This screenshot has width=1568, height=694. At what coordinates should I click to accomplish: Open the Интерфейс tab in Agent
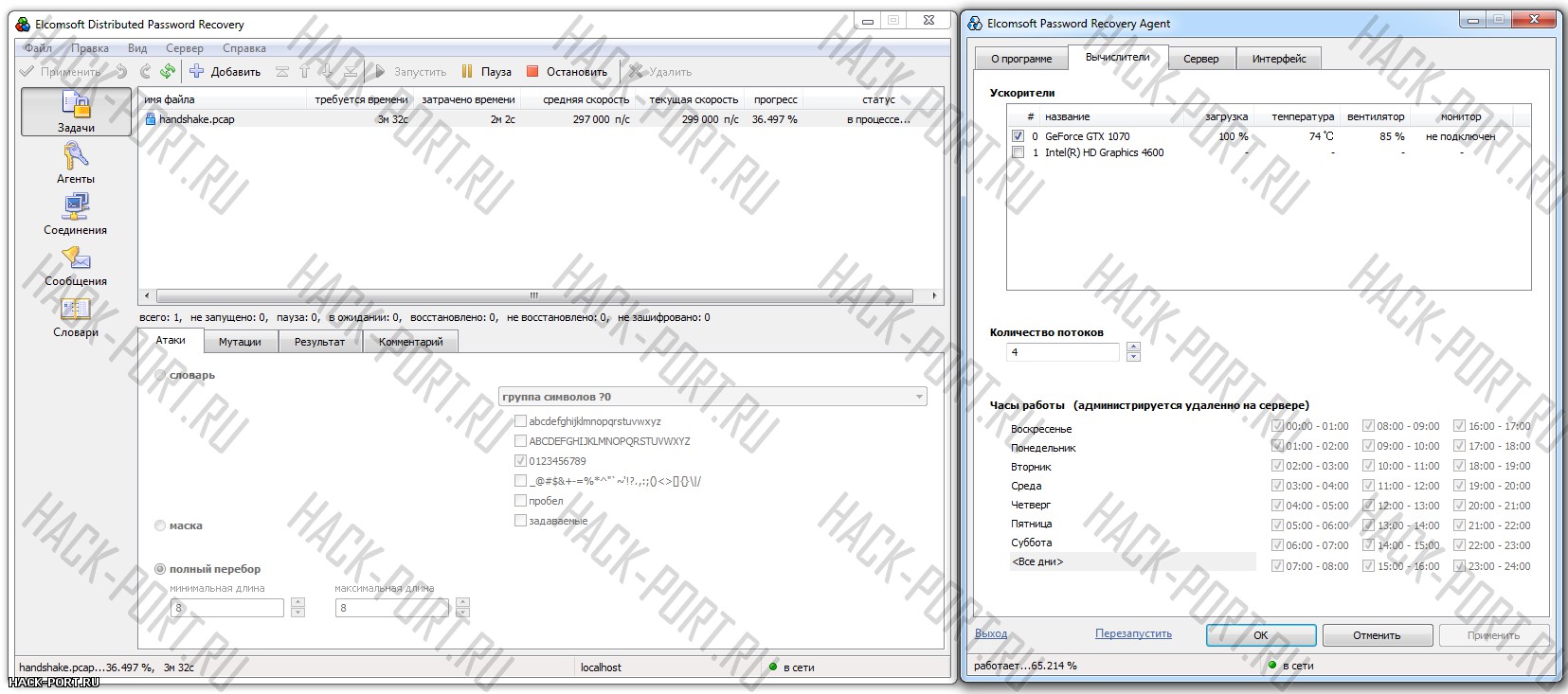point(1279,59)
